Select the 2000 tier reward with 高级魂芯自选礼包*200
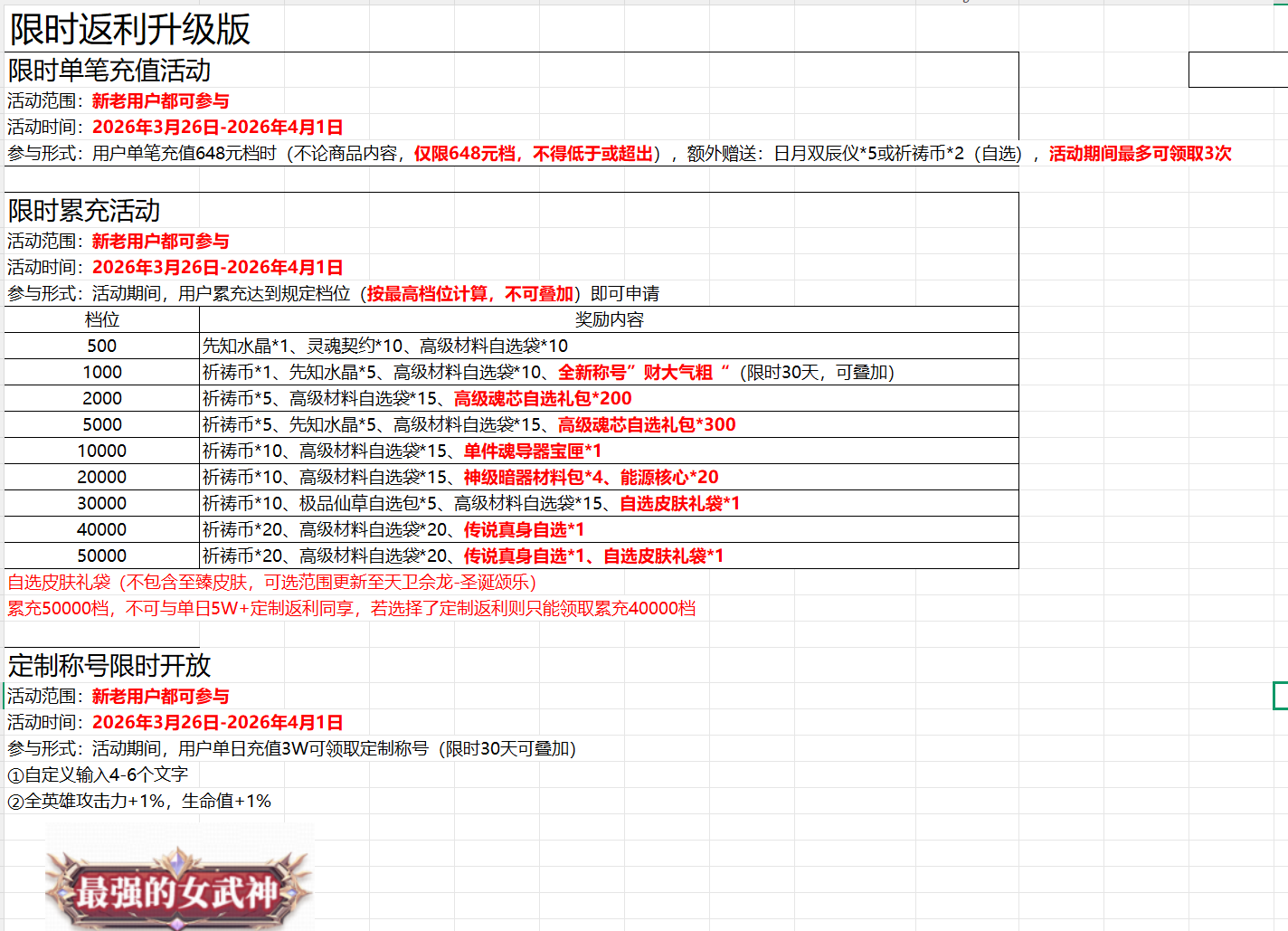1288x931 pixels. 417,398
